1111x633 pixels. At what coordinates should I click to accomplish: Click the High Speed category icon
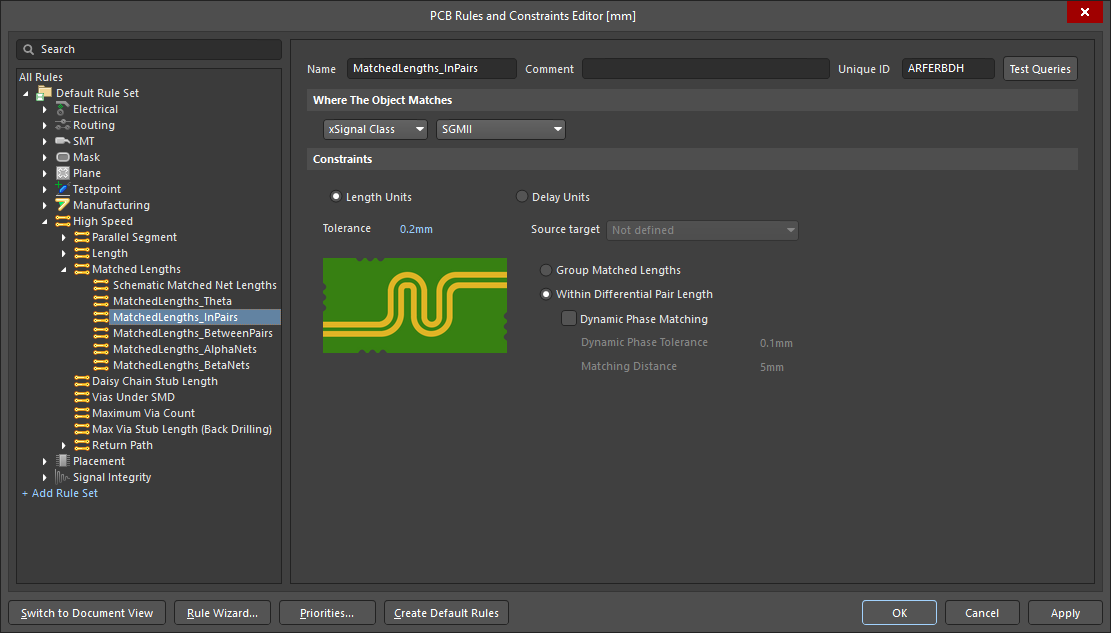click(62, 221)
